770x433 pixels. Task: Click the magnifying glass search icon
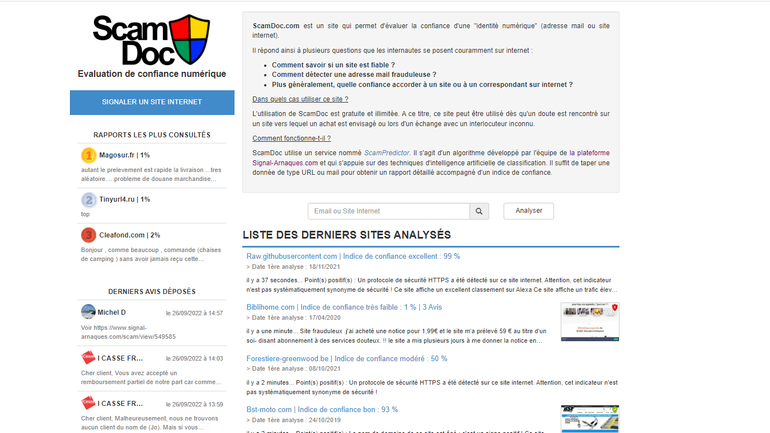479,211
